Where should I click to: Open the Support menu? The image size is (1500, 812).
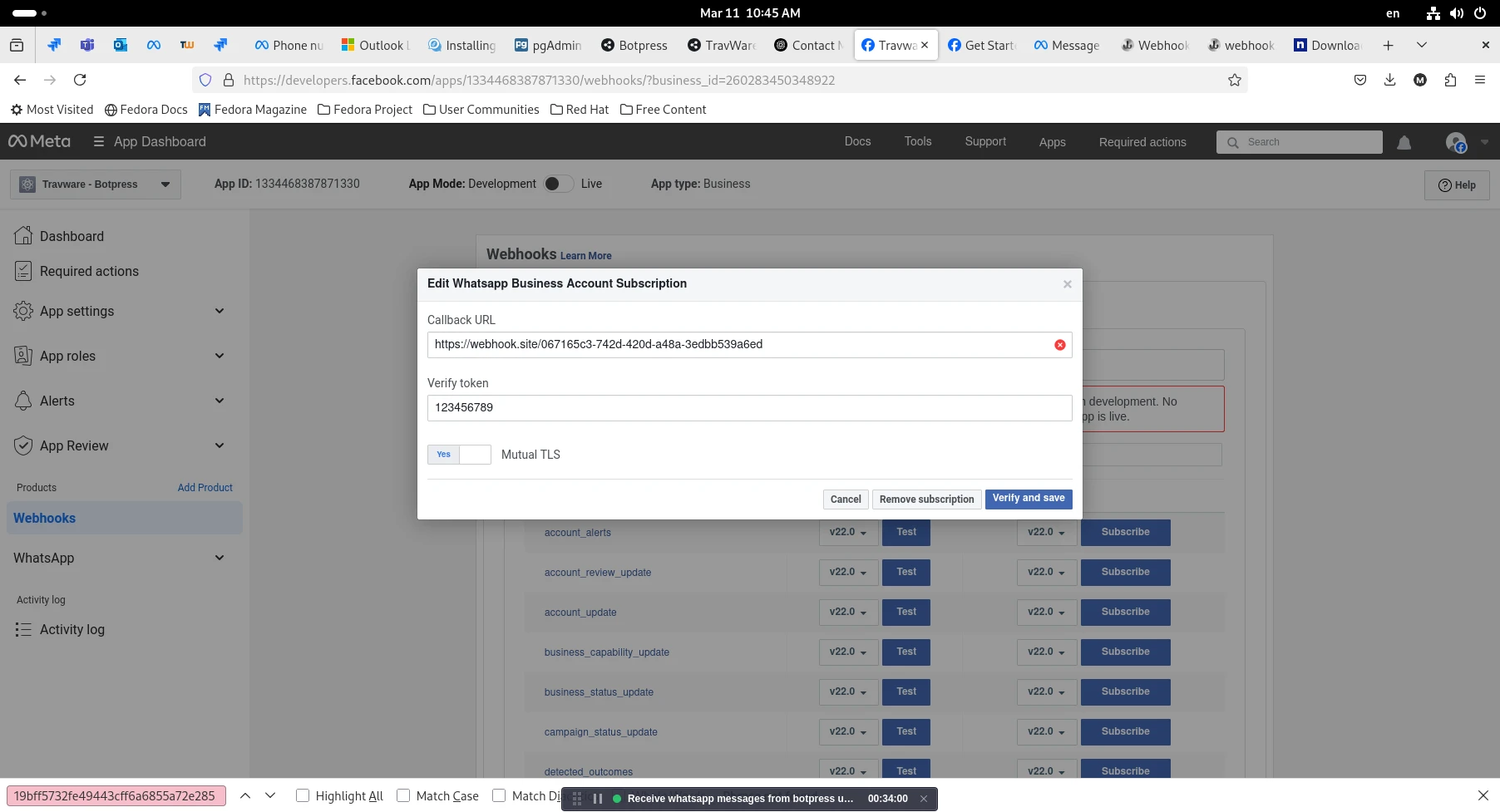(x=985, y=141)
